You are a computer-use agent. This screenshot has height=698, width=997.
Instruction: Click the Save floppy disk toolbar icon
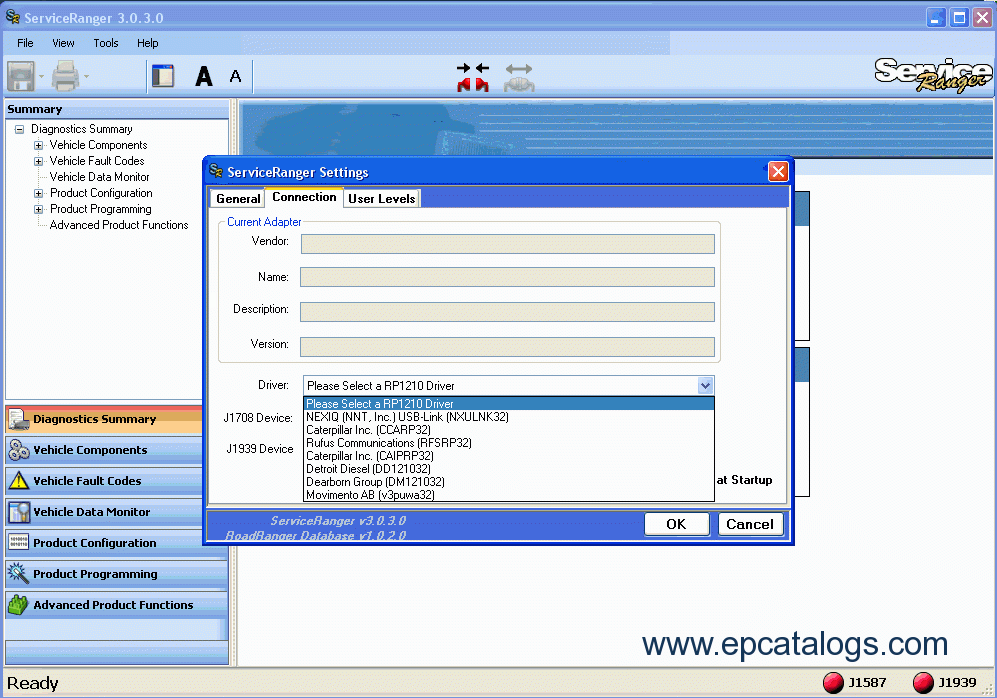point(21,76)
